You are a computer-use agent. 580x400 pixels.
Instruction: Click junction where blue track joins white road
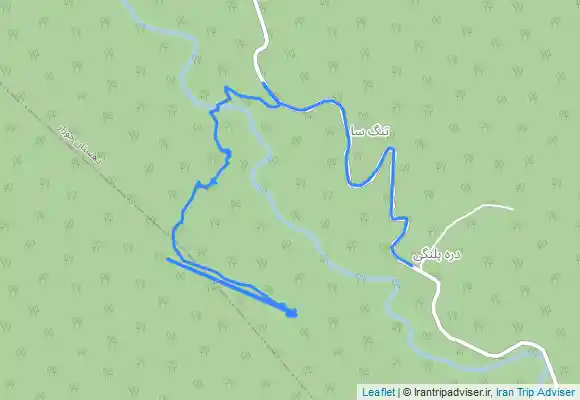263,83
